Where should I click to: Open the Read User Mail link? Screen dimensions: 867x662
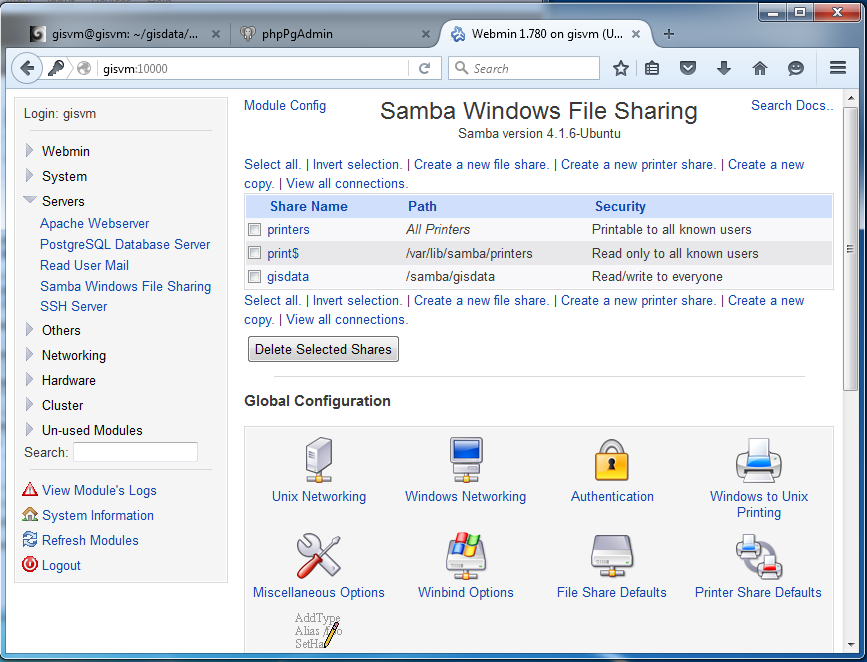(84, 265)
